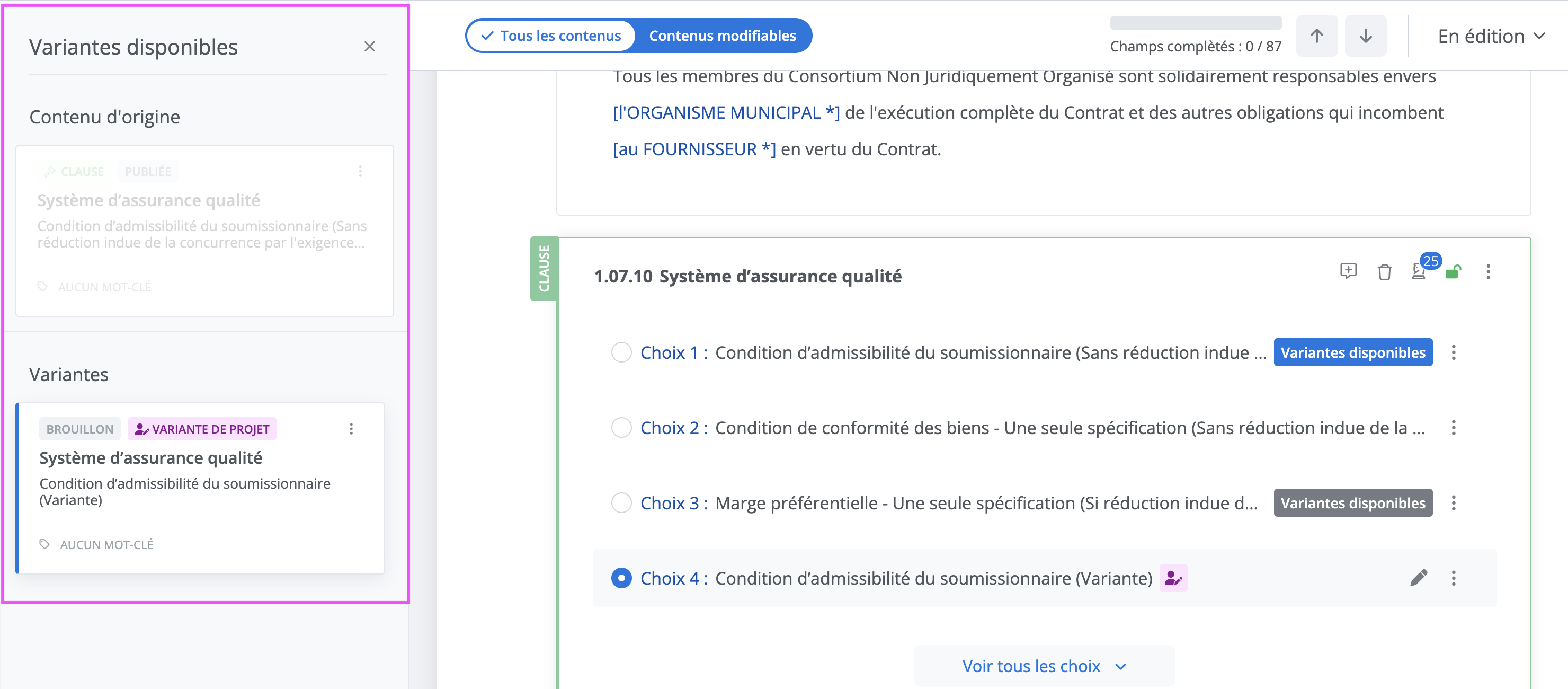Expand Voir tous les choix
The width and height of the screenshot is (1568, 689).
point(1044,666)
